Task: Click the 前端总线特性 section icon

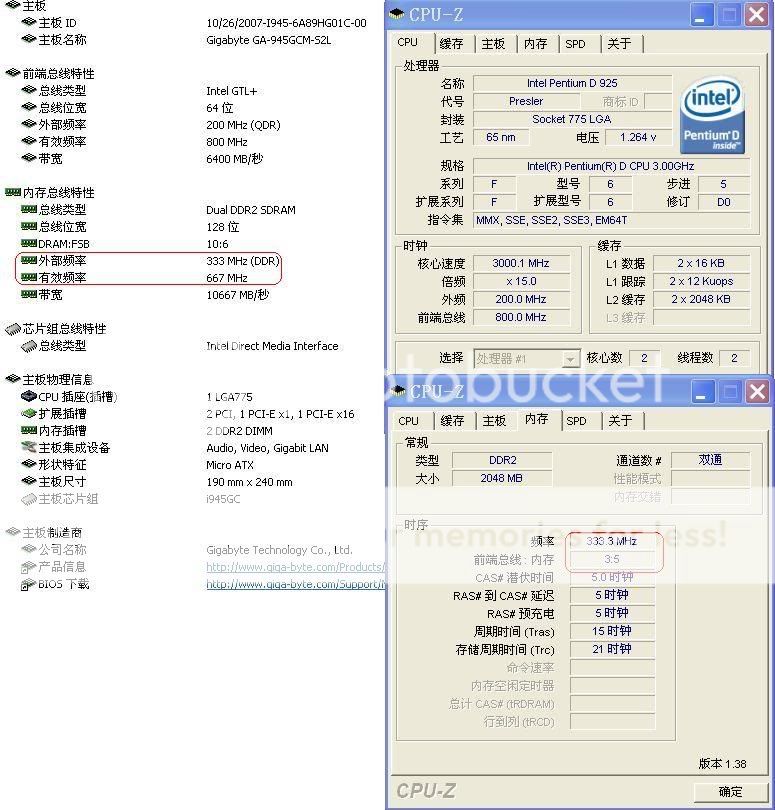Action: point(13,73)
